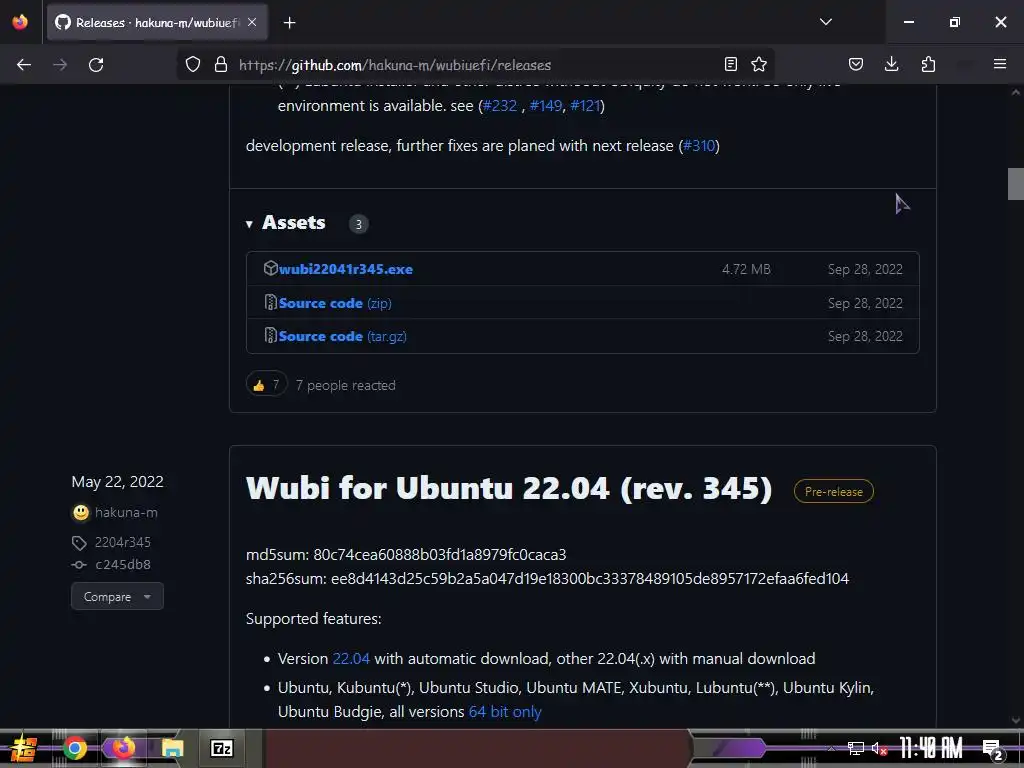The width and height of the screenshot is (1024, 768).
Task: Click the assets count badge 3
Action: point(358,224)
